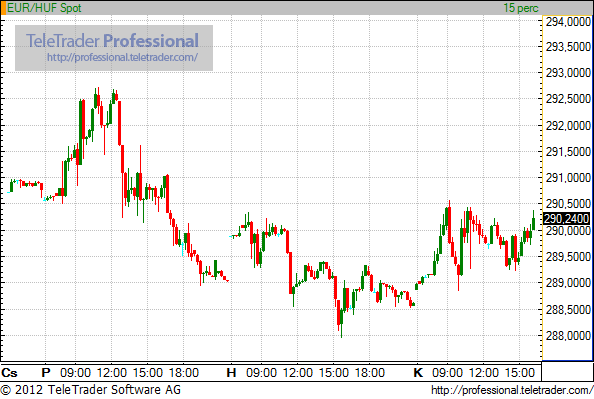Click the 289,0000 price axis label
This screenshot has width=594, height=399.
click(568, 283)
